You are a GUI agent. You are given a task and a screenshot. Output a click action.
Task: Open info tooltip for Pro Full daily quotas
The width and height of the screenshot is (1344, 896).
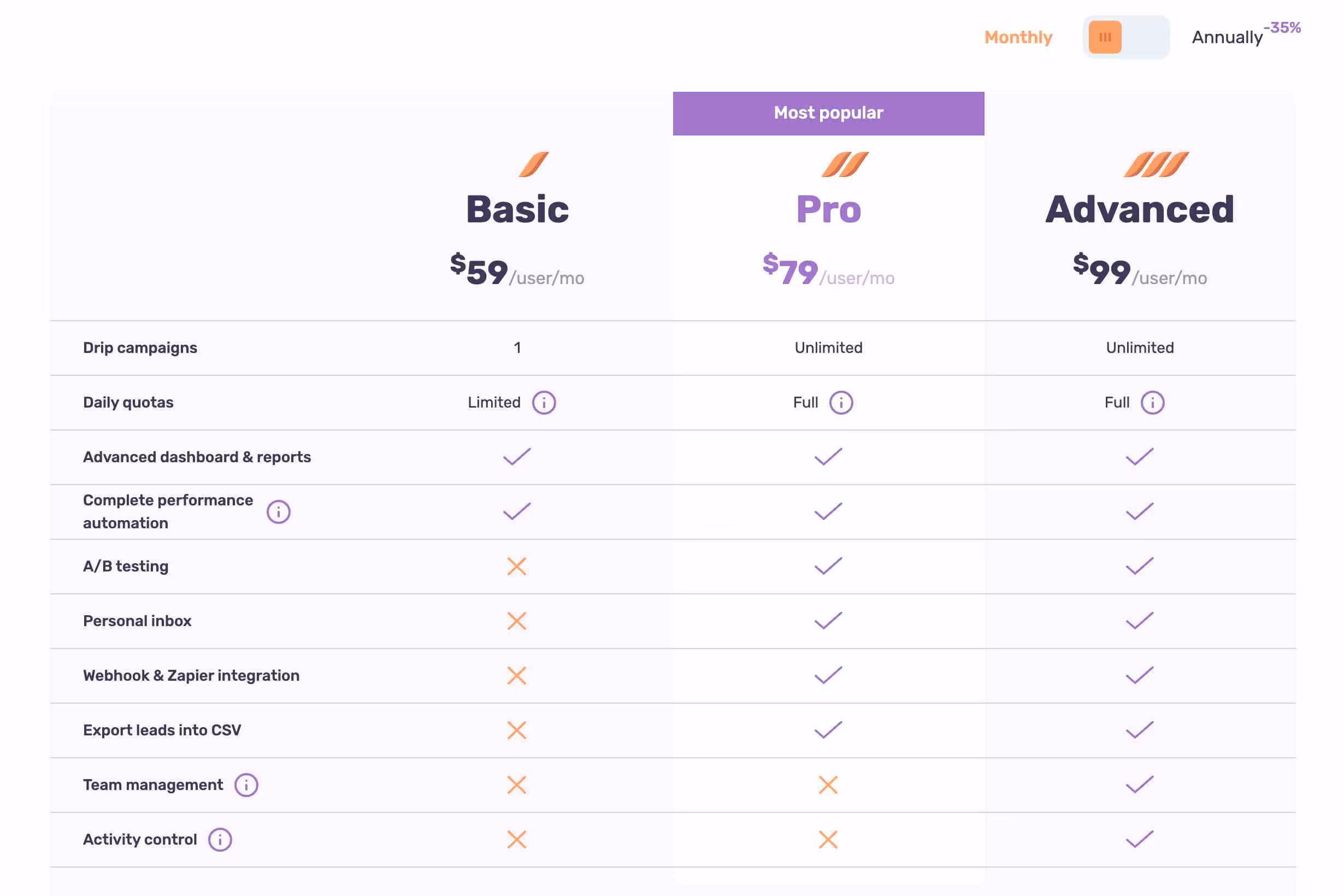click(842, 402)
